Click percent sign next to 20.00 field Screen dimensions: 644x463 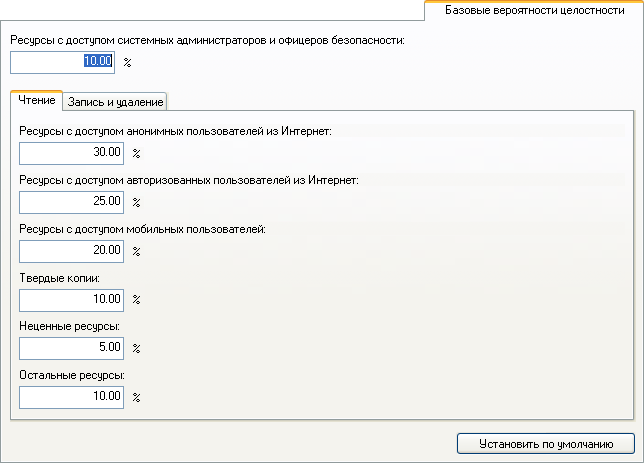coord(136,251)
